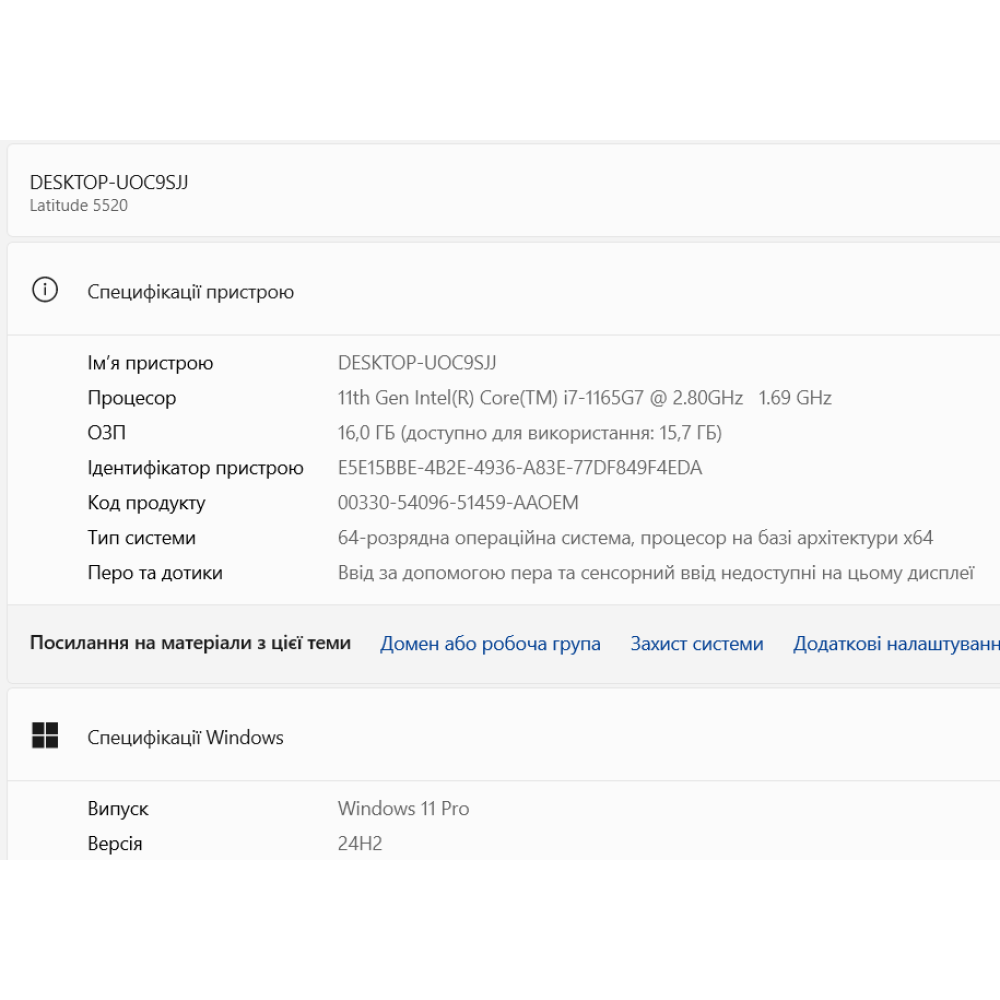Open the Захист системи link
Viewport: 1000px width, 1000px height.
pos(696,644)
